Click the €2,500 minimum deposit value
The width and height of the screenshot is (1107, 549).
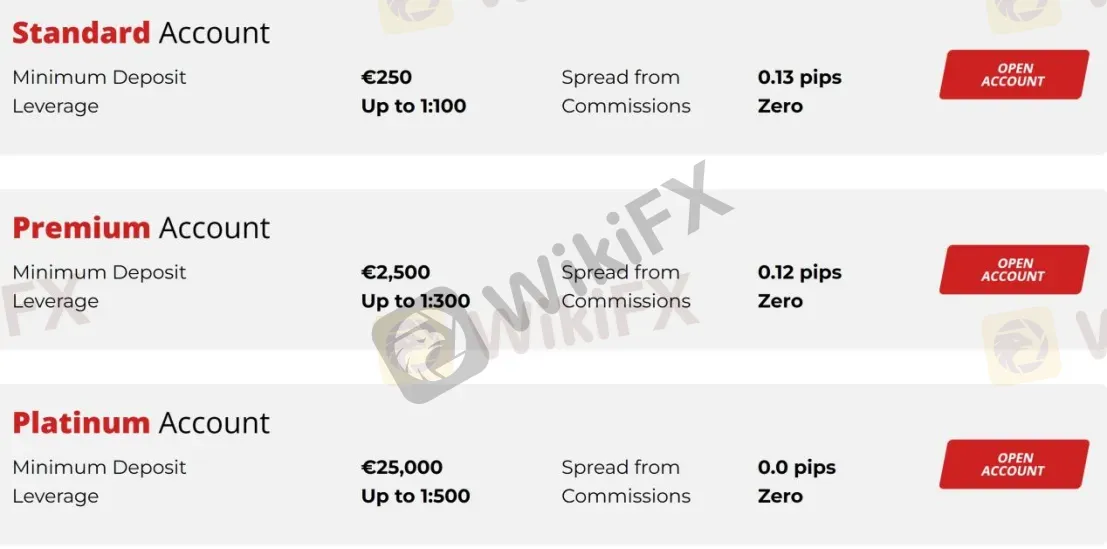(x=395, y=272)
